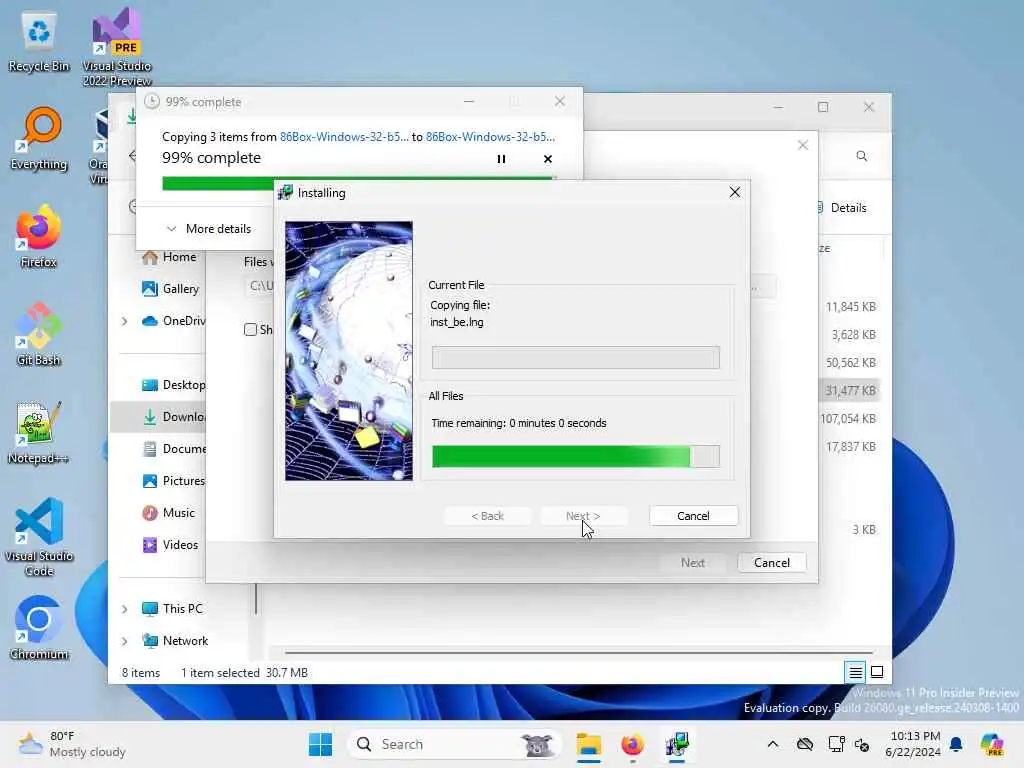The image size is (1024, 768).
Task: Pause the file copy operation
Action: (x=501, y=159)
